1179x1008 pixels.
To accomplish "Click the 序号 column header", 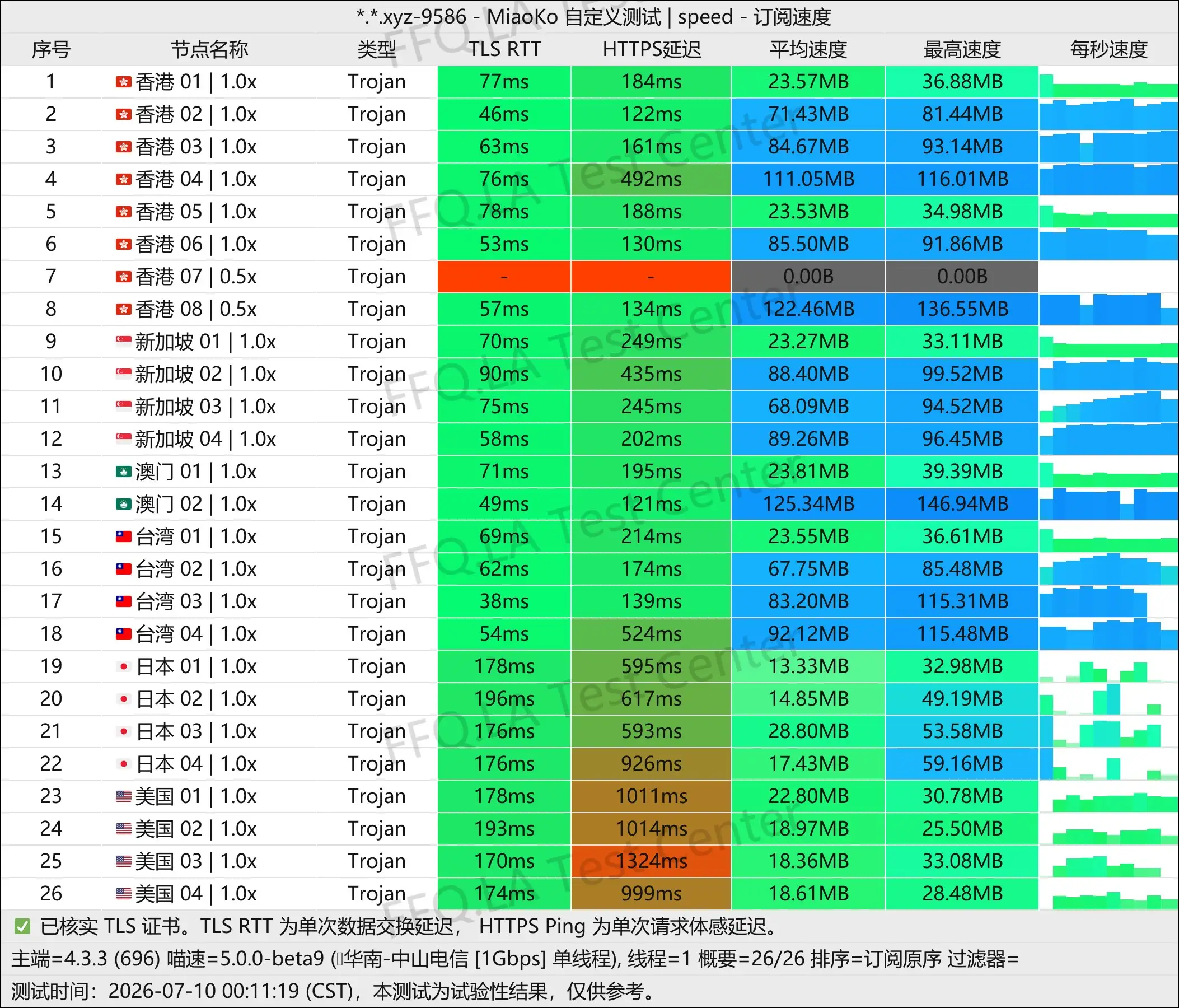I will pos(50,49).
